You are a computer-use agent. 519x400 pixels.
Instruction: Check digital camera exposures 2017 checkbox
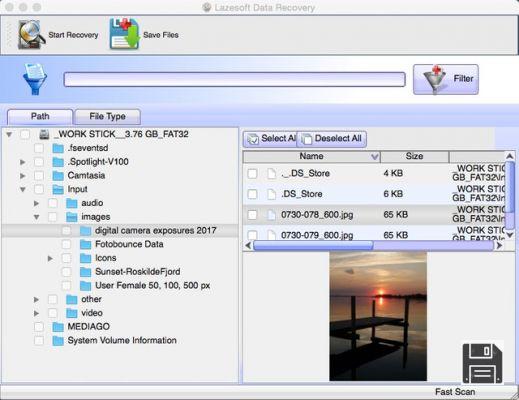point(66,231)
